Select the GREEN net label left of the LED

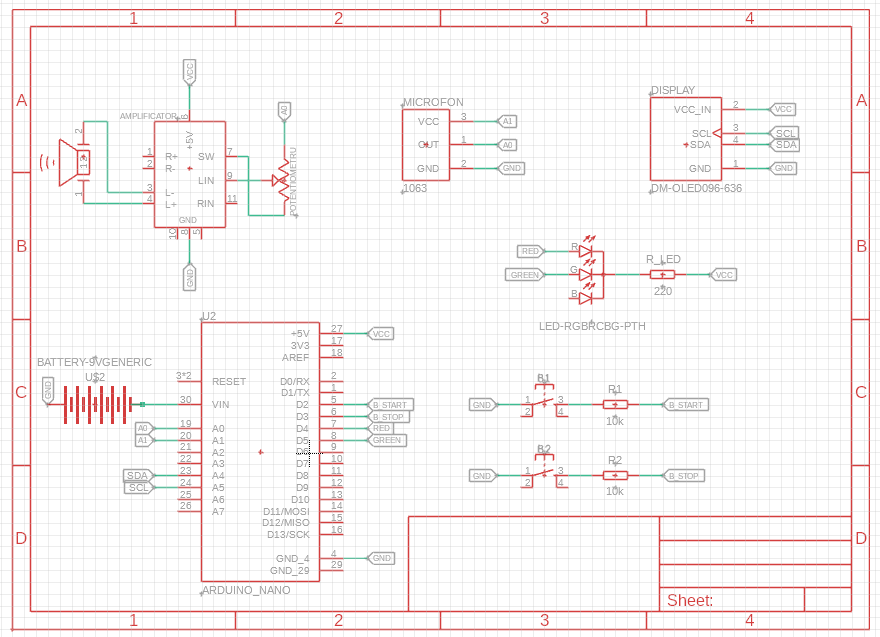click(524, 275)
